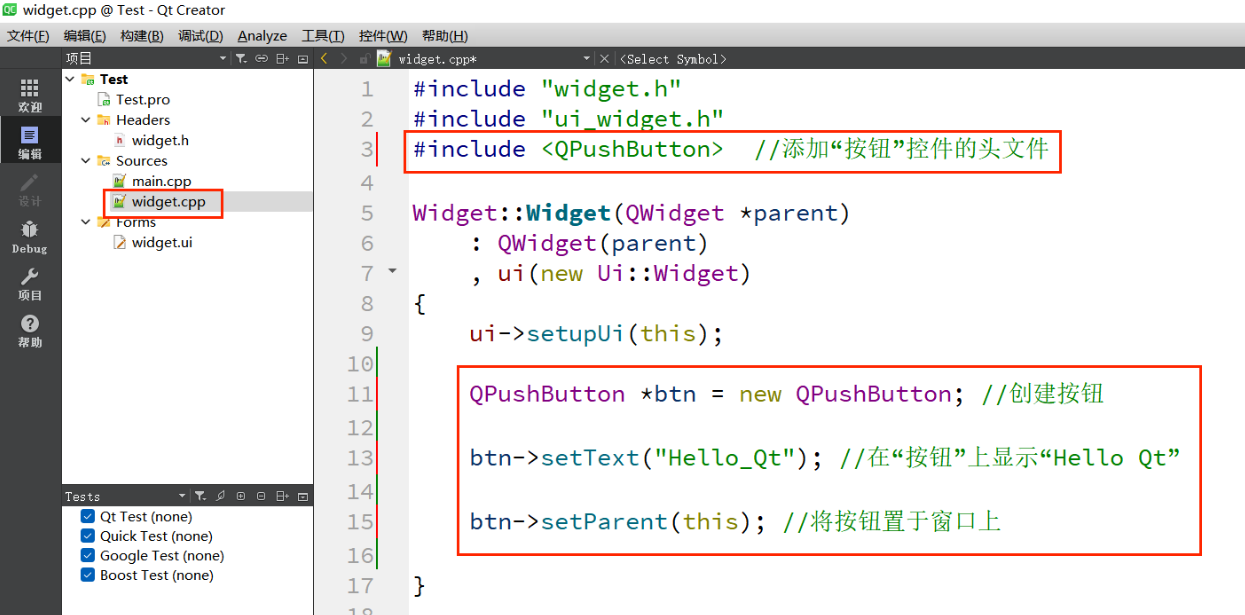Open the 调试(D) menu
Viewport: 1245px width, 615px height.
[x=200, y=36]
